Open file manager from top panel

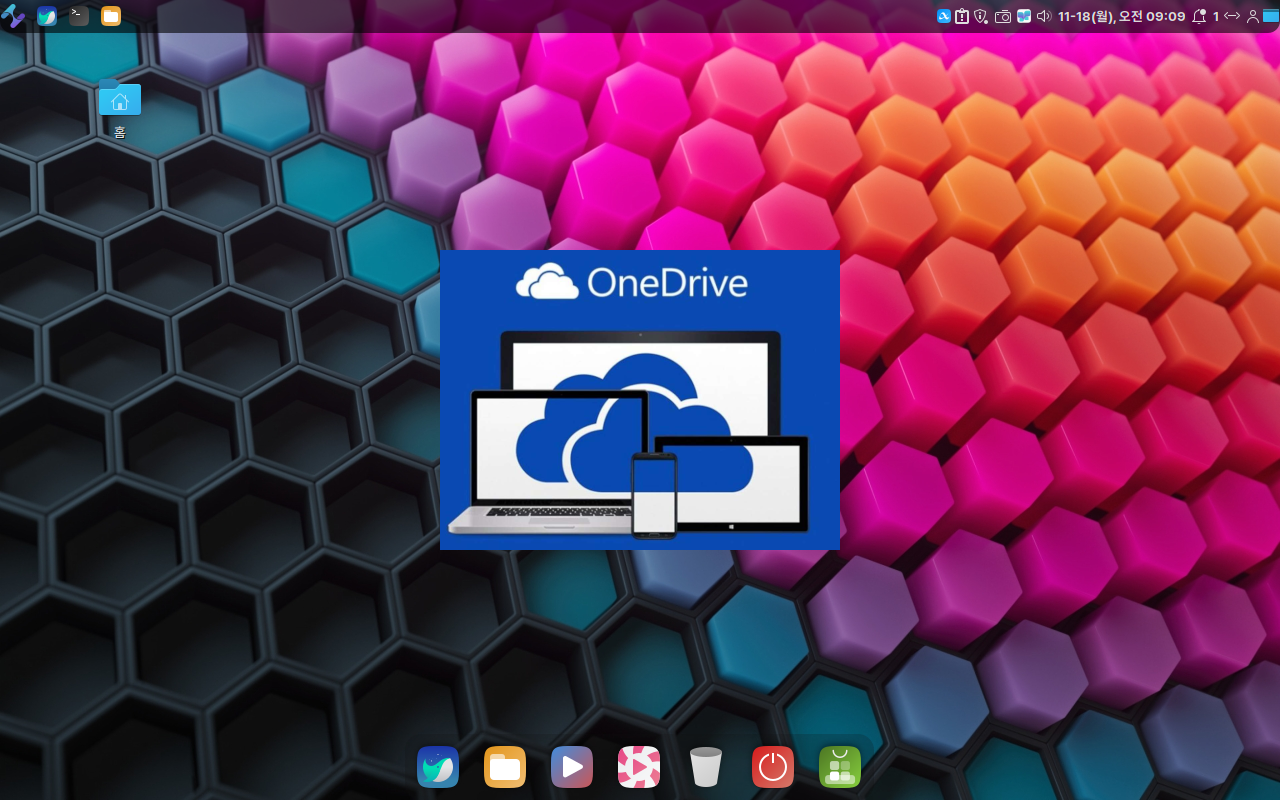[111, 16]
